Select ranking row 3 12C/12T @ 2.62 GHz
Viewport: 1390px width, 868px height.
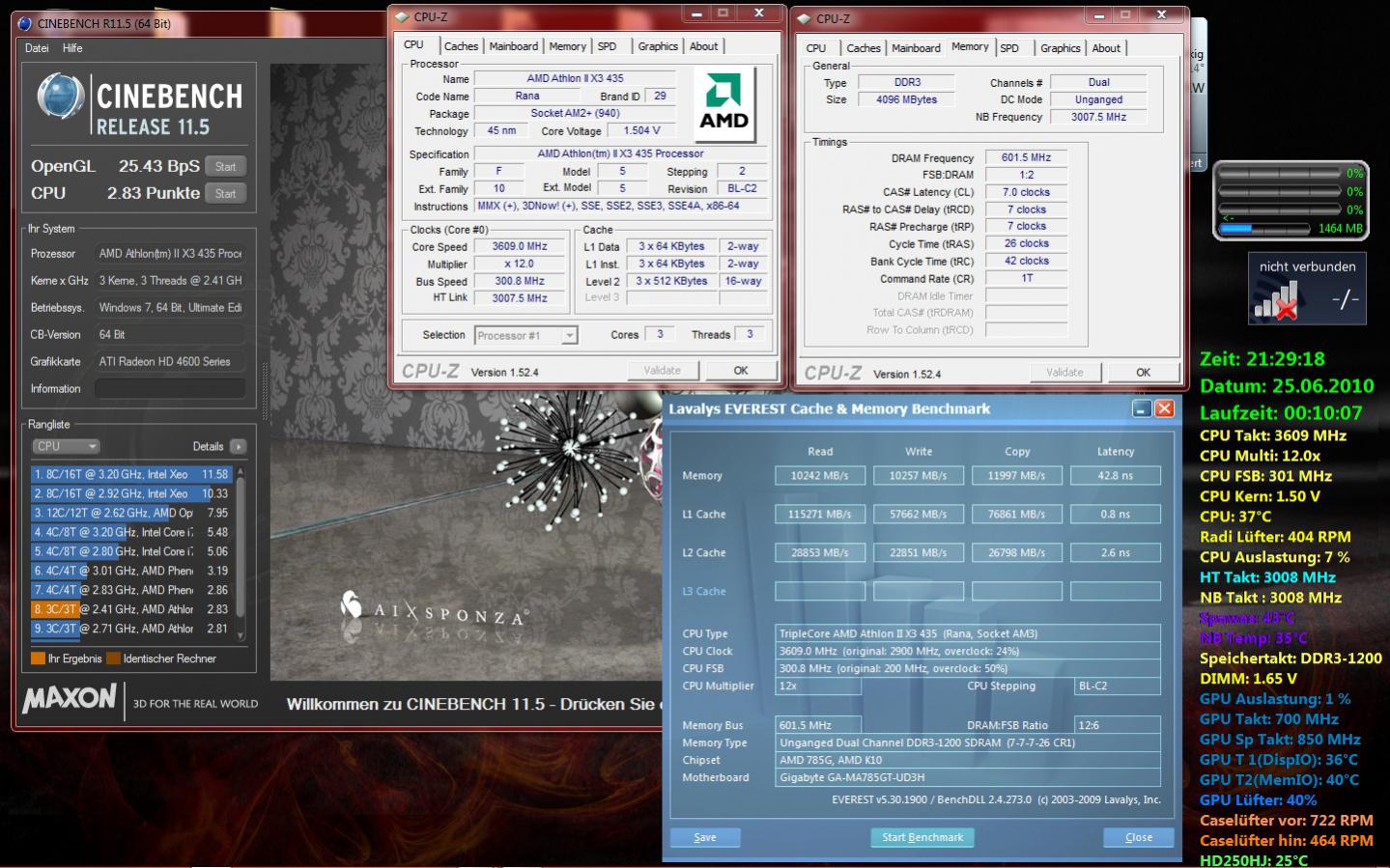[131, 513]
